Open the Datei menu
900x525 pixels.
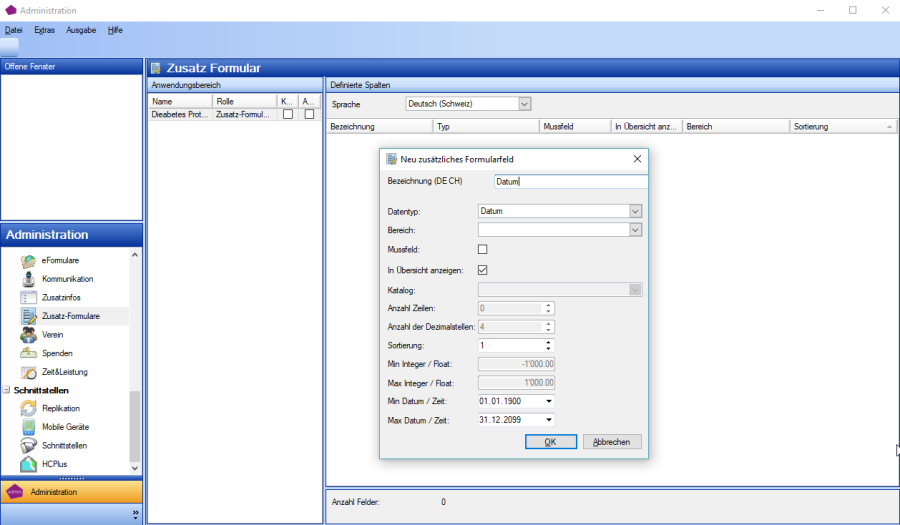pyautogui.click(x=14, y=30)
